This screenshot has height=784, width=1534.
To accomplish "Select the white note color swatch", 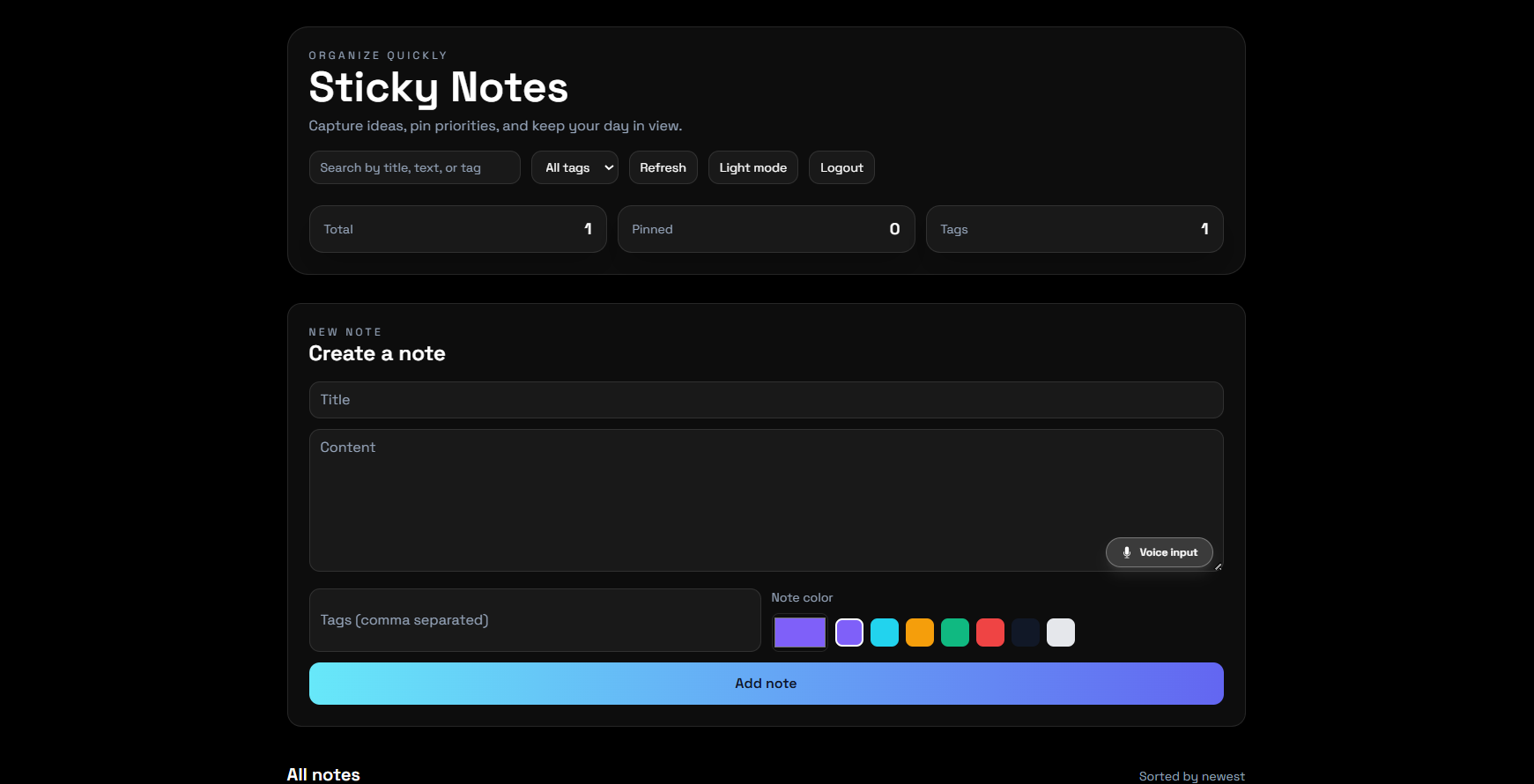I will tap(1061, 632).
